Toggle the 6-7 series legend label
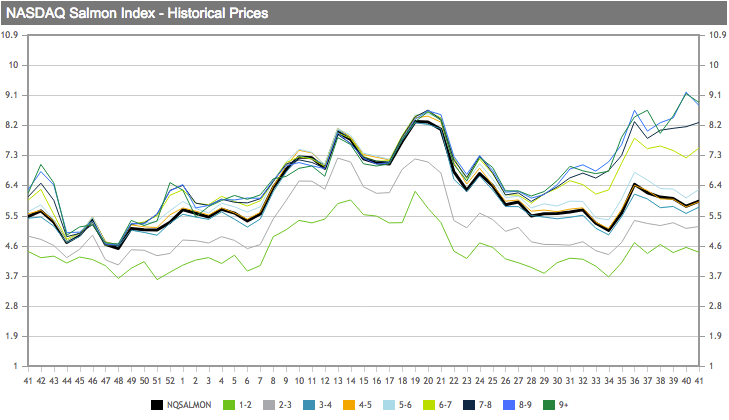 [445, 405]
